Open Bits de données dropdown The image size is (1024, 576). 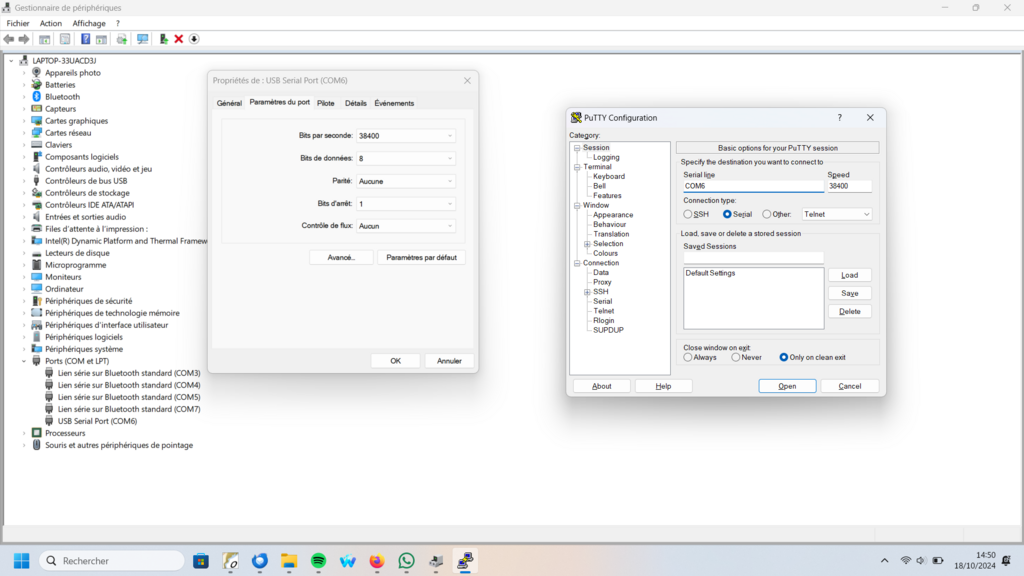point(406,158)
